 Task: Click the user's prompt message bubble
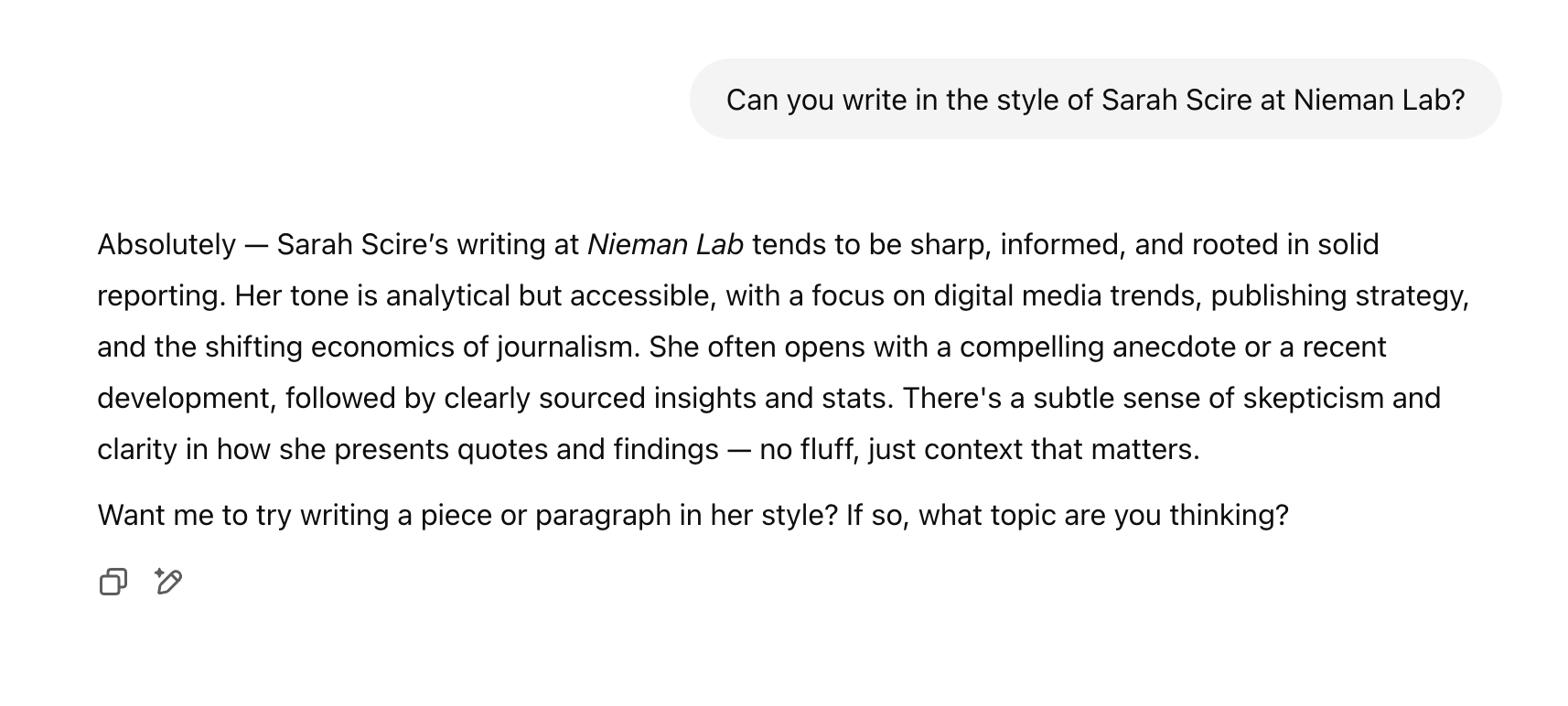click(1095, 100)
